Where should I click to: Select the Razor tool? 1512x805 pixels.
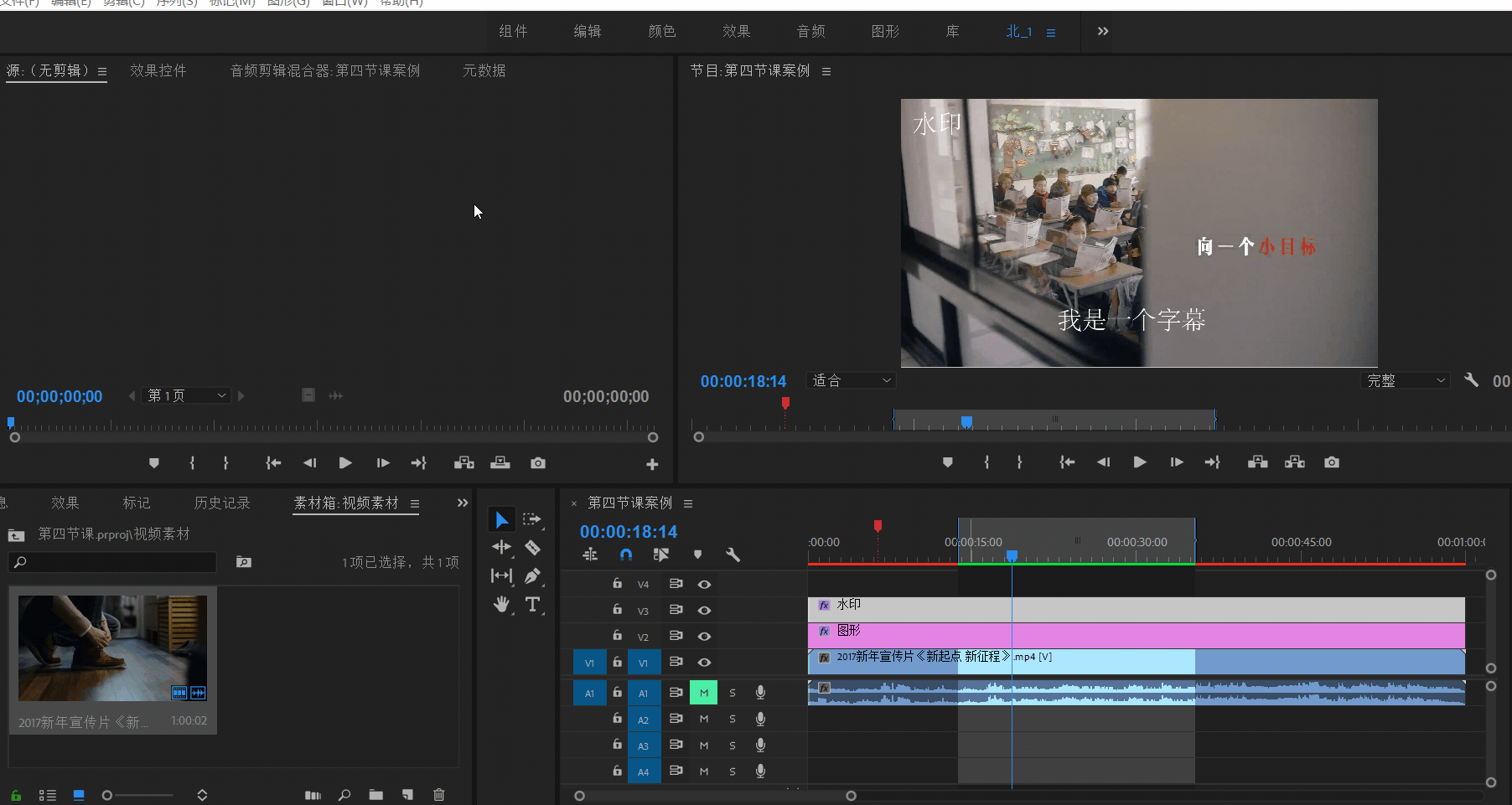(x=533, y=547)
